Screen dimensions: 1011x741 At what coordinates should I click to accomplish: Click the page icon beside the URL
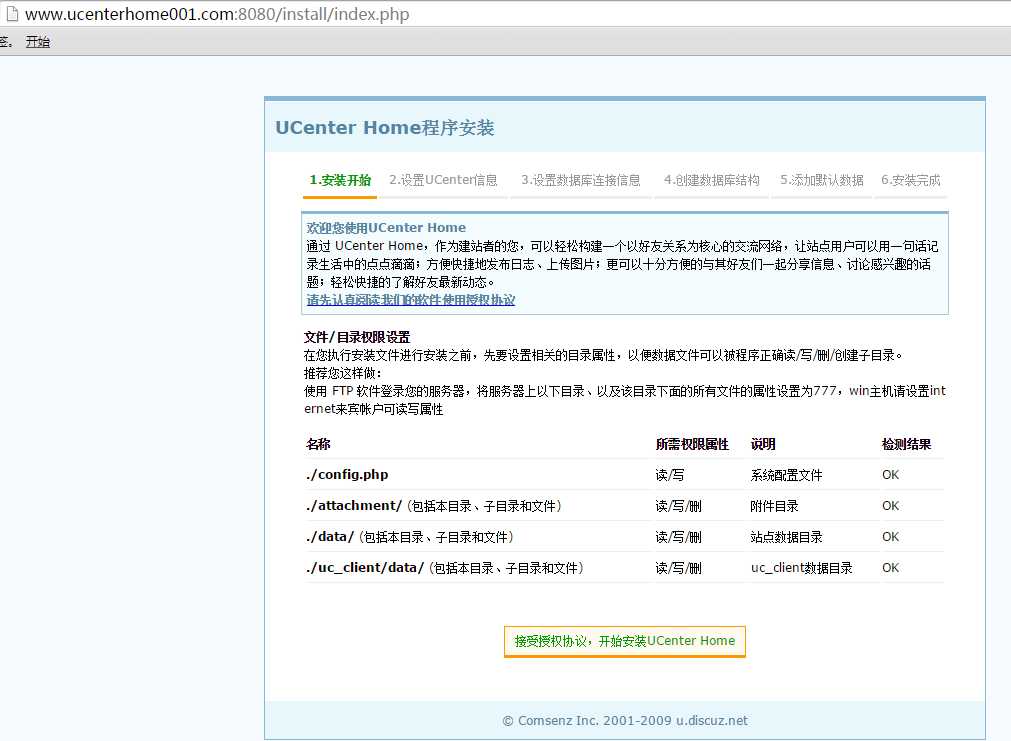click(x=12, y=14)
